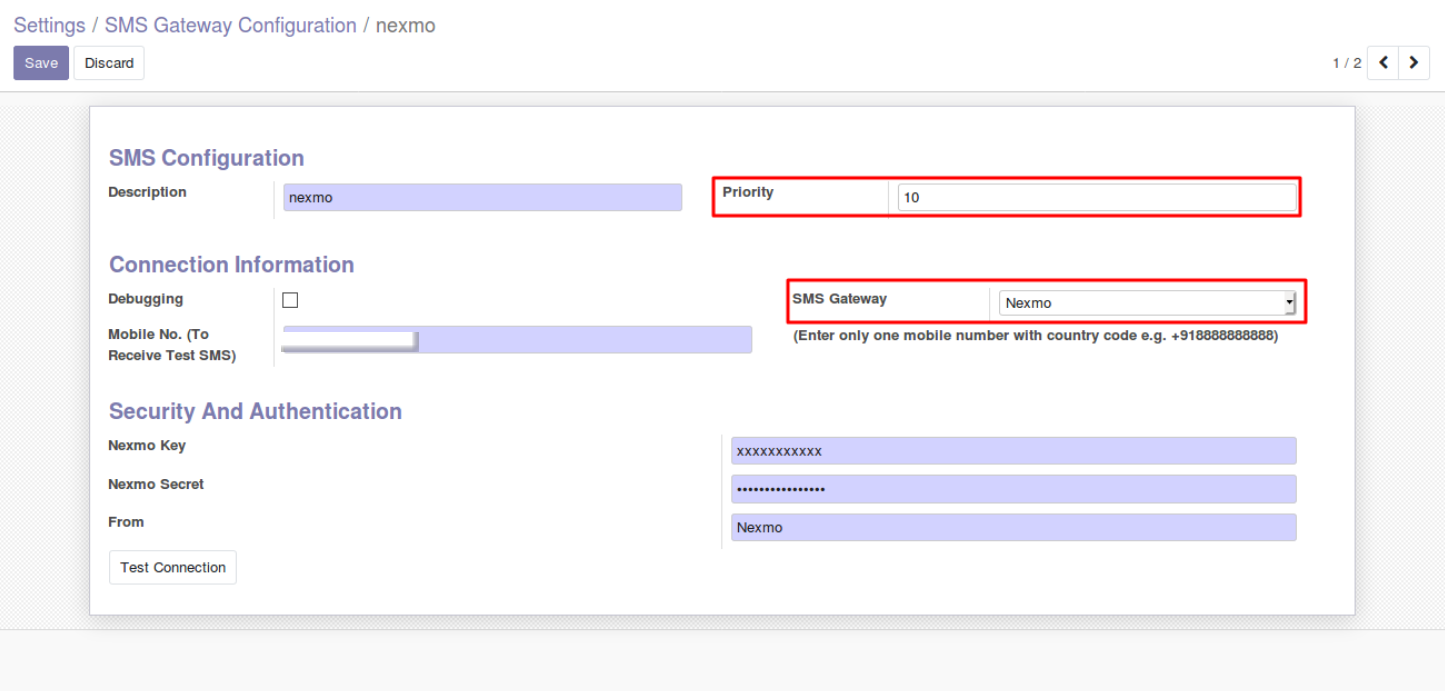This screenshot has height=691, width=1445.
Task: Open the SMS Gateway dropdown
Action: point(1147,303)
